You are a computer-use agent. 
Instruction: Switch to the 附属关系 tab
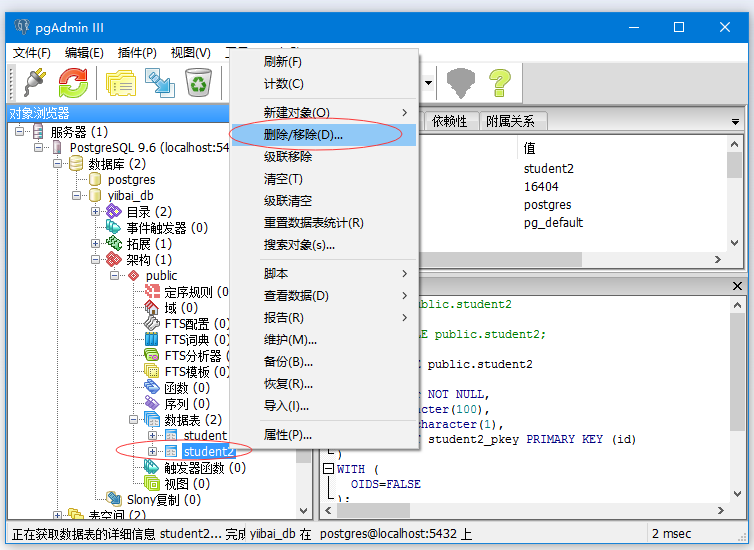point(510,121)
